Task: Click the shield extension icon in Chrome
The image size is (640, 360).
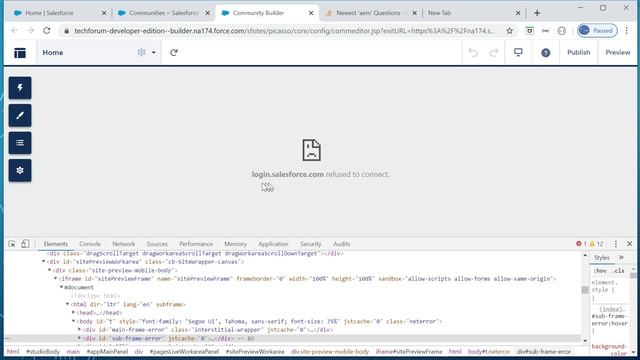Action: click(529, 31)
